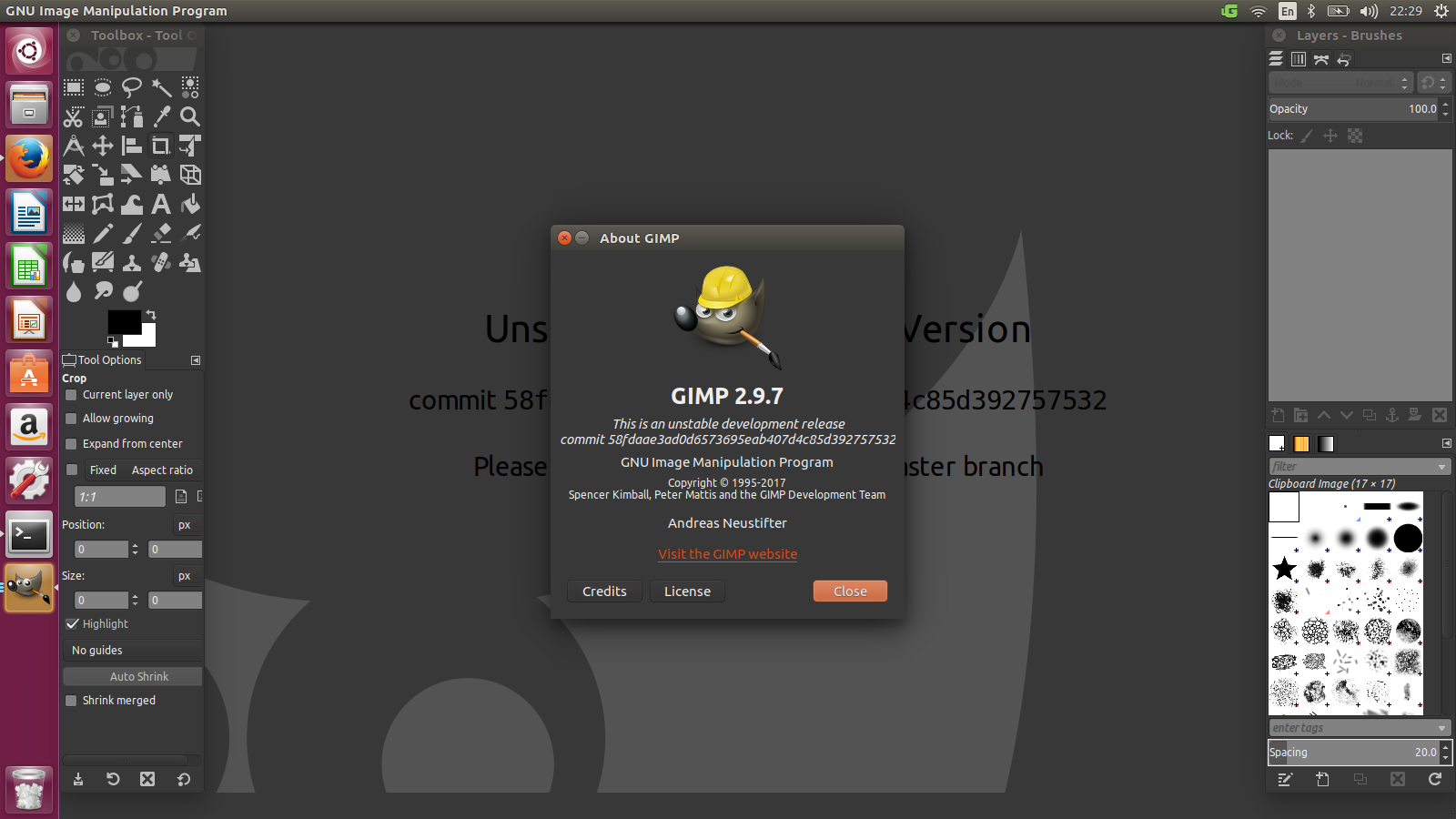Screen dimensions: 1456x819
Task: Select the Heal bandage tool
Action: (x=161, y=262)
